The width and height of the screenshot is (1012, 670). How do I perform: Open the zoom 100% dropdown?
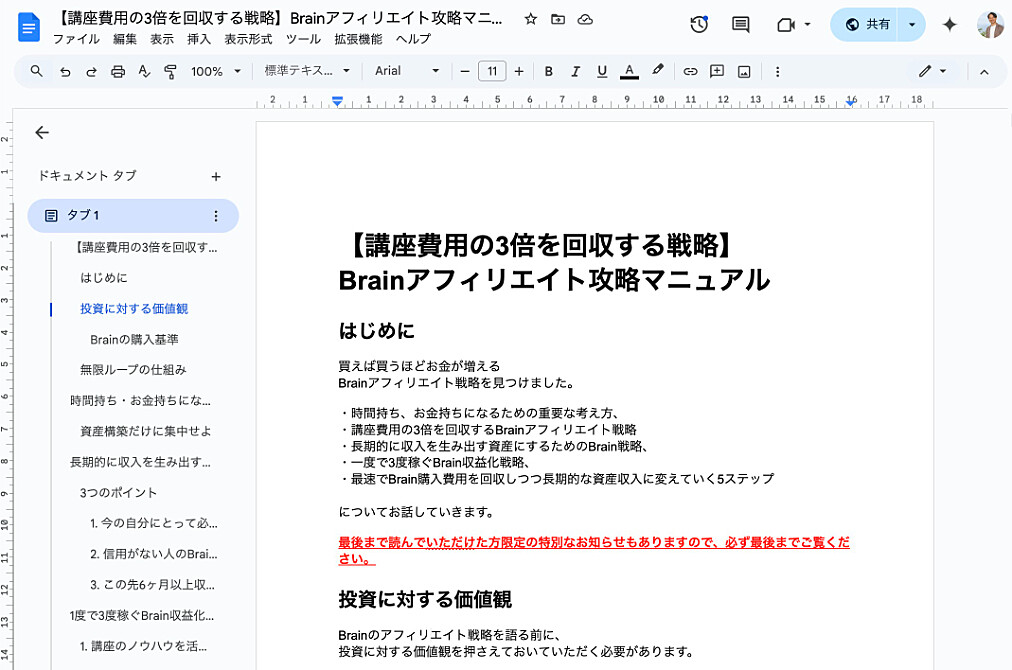click(216, 71)
